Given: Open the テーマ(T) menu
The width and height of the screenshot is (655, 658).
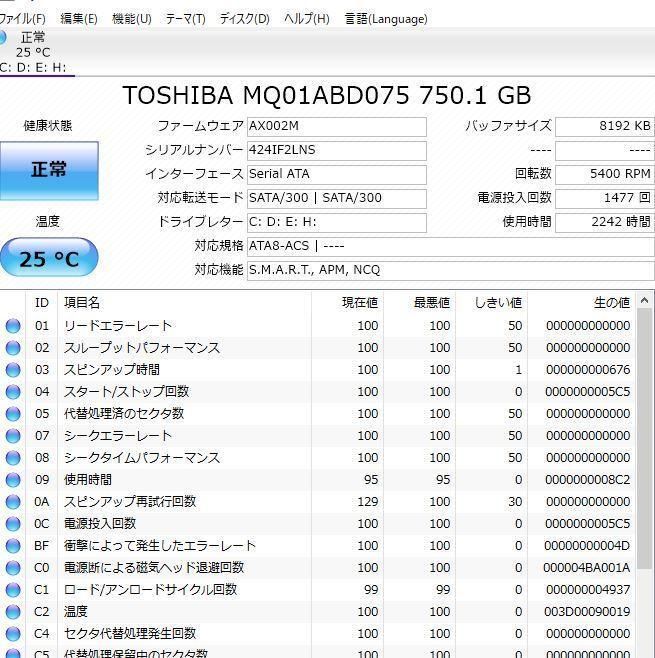Looking at the screenshot, I should coord(185,18).
